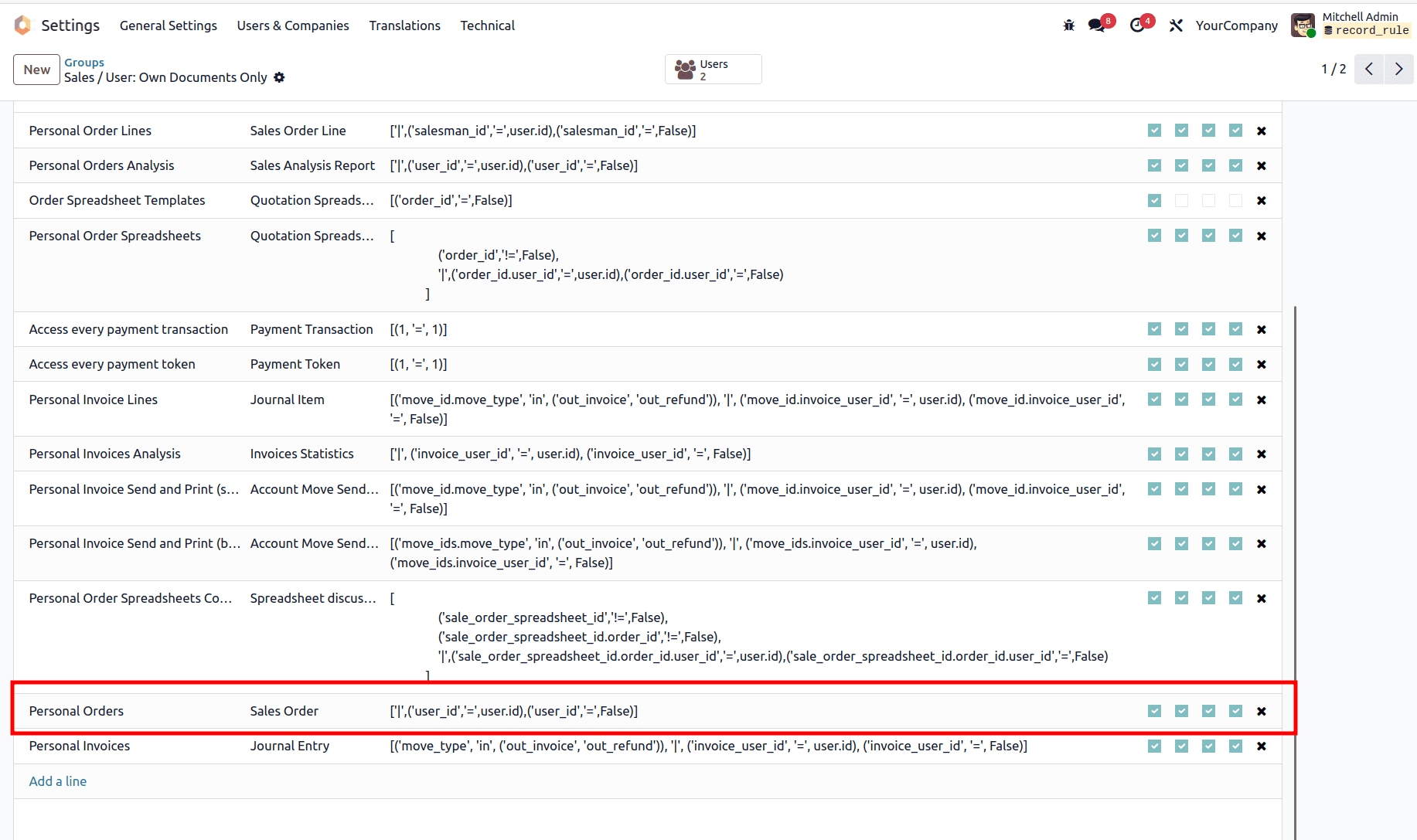Screen dimensions: 1417x840
Task: Toggle second checkbox of Order Spreadsheet Templates
Action: pyautogui.click(x=1181, y=200)
